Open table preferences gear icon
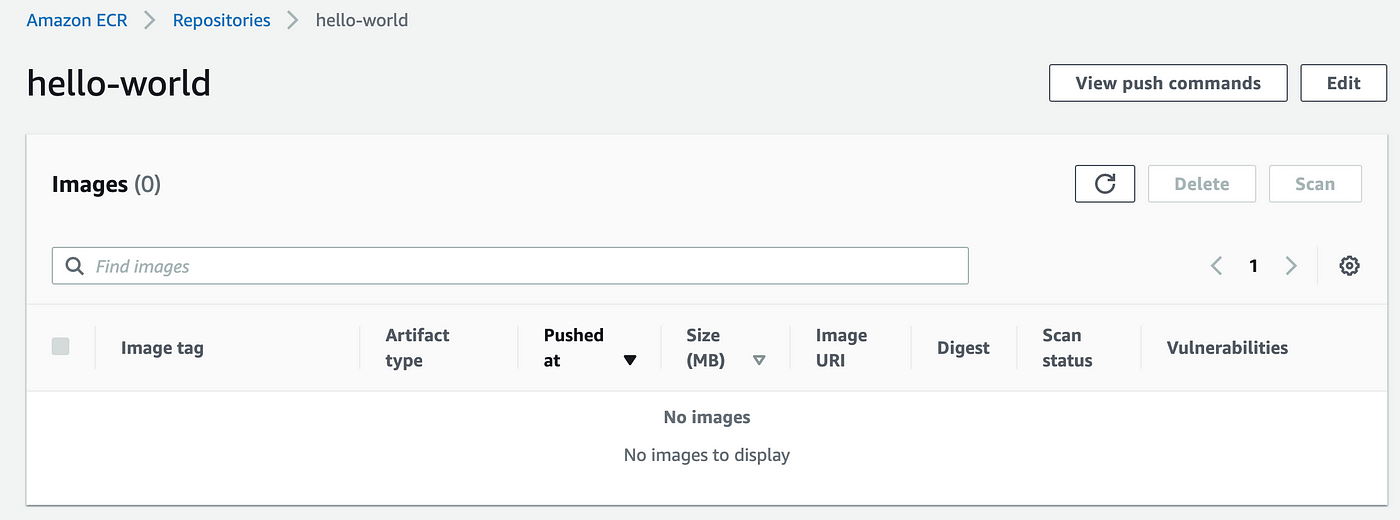This screenshot has height=520, width=1400. 1349,266
